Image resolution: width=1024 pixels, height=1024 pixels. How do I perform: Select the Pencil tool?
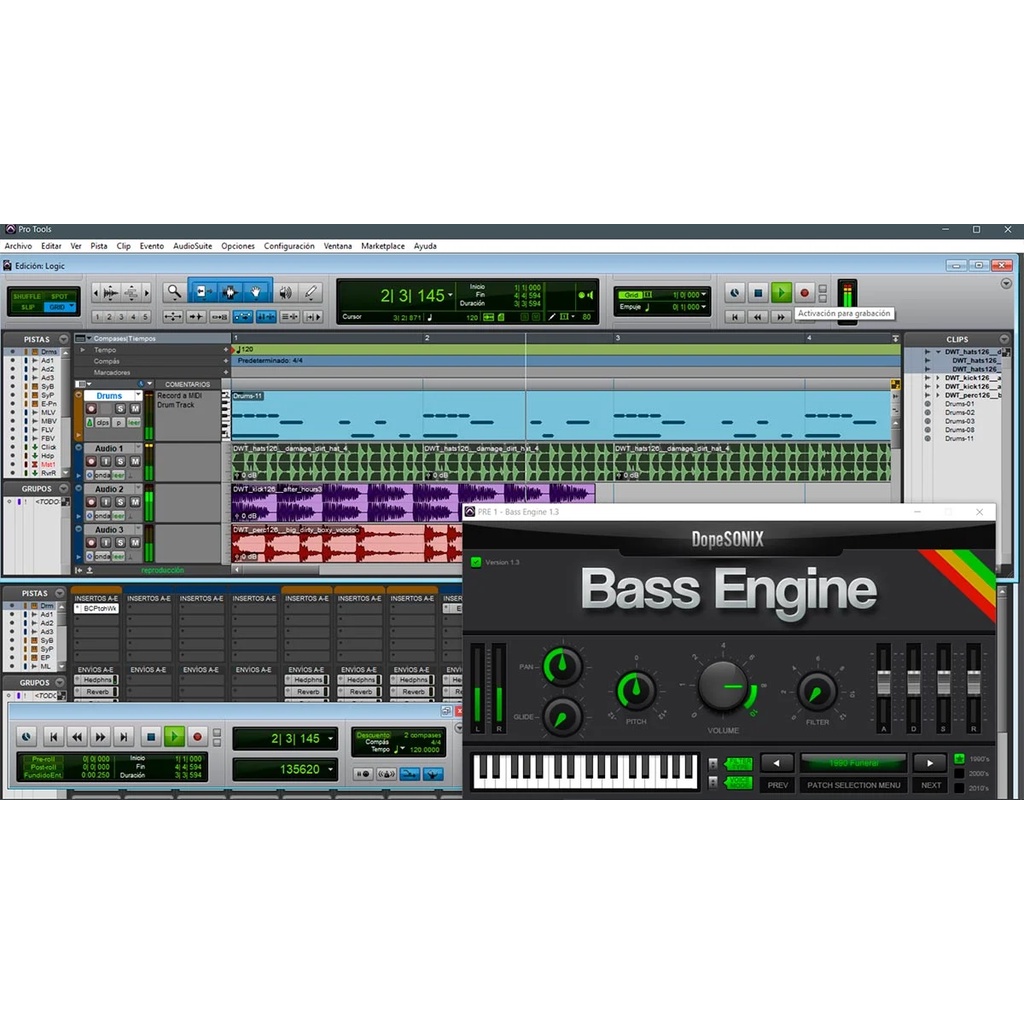point(312,293)
